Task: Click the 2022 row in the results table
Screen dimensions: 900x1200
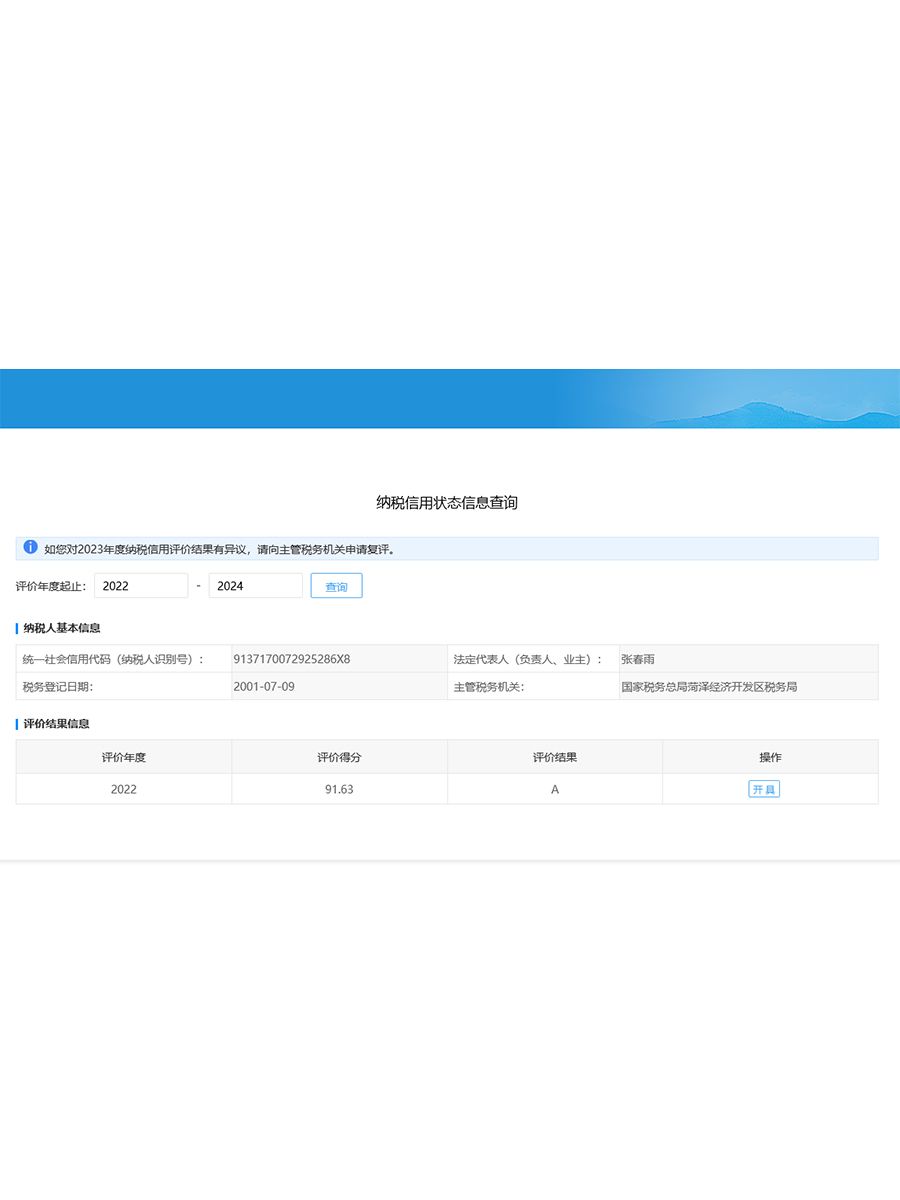Action: point(123,789)
